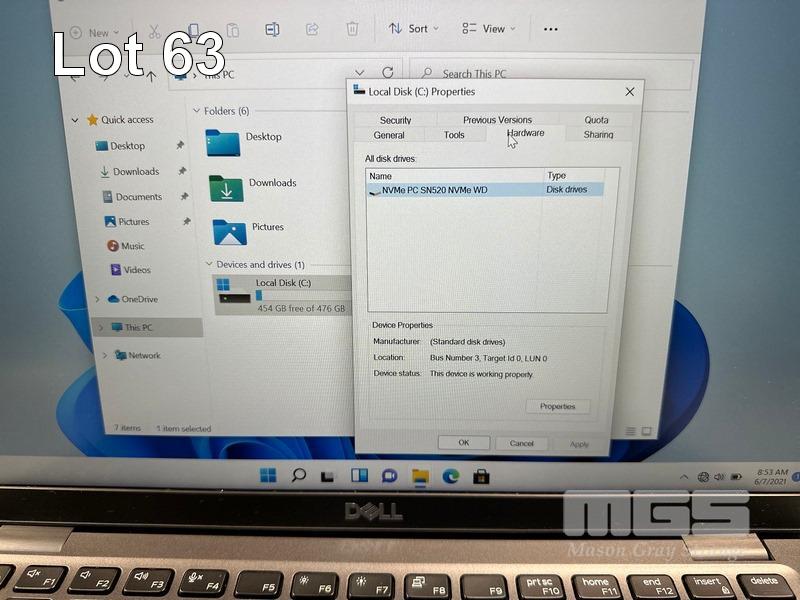Open the Pictures folder icon

click(x=229, y=231)
